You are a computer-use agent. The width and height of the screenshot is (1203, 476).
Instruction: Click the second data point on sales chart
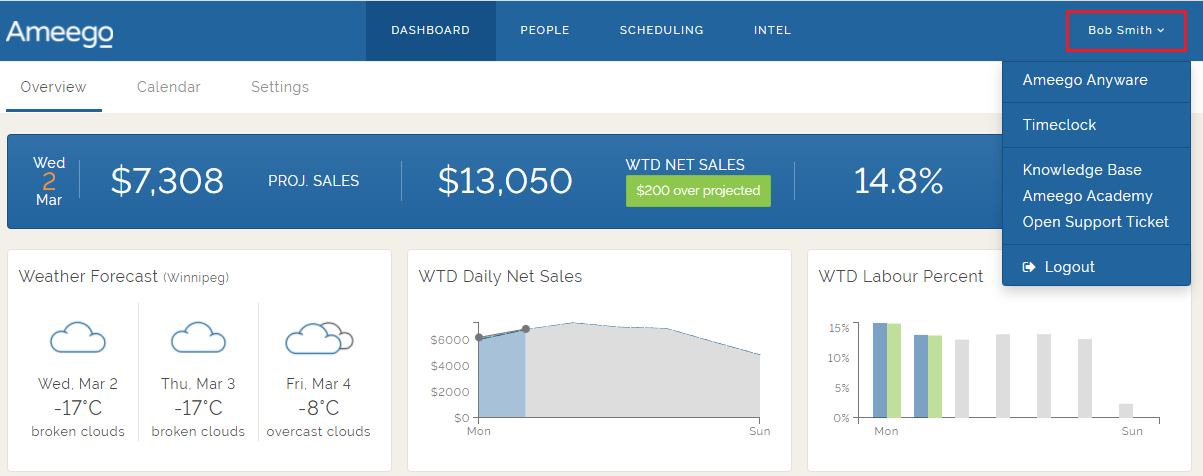tap(526, 329)
